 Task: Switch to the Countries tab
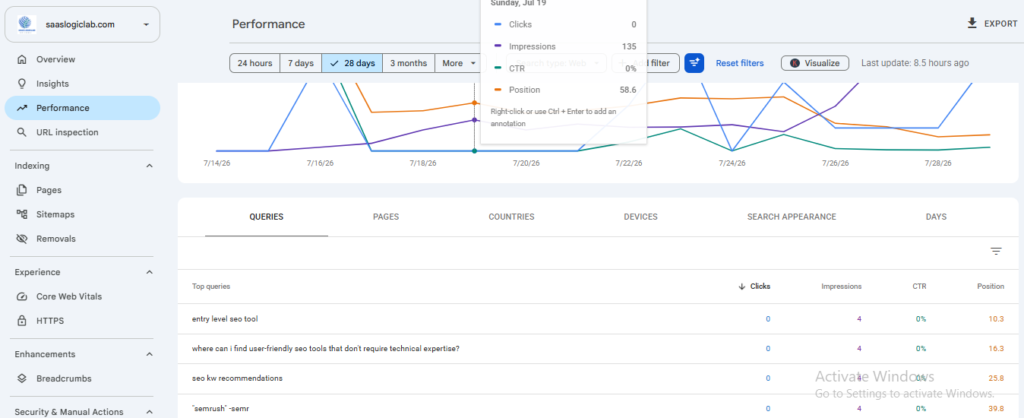[x=511, y=217]
